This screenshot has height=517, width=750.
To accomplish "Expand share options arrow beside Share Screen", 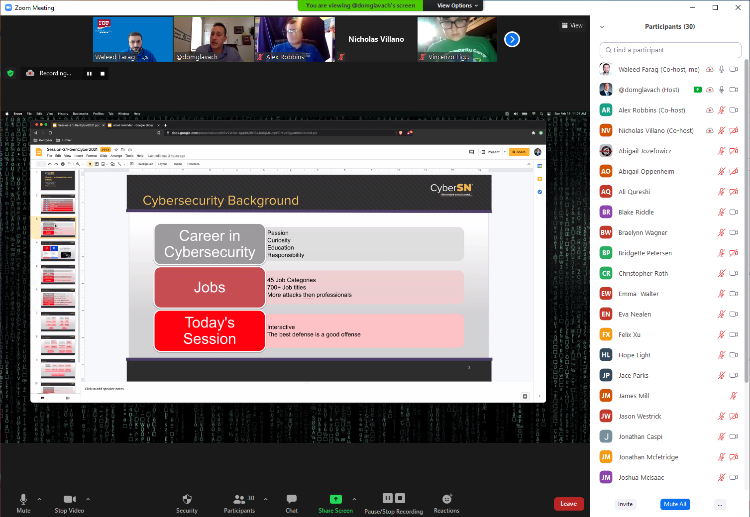I will coord(354,499).
